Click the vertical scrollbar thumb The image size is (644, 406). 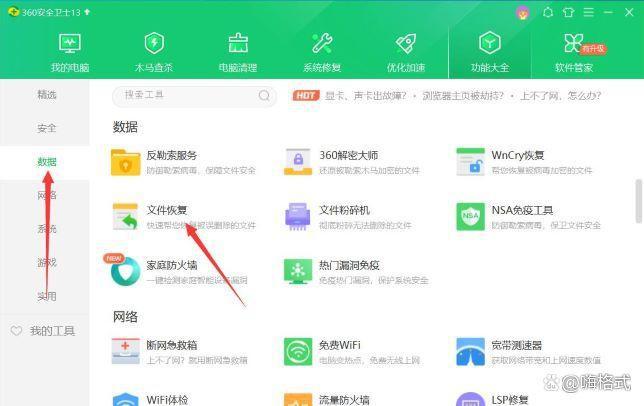[x=638, y=201]
